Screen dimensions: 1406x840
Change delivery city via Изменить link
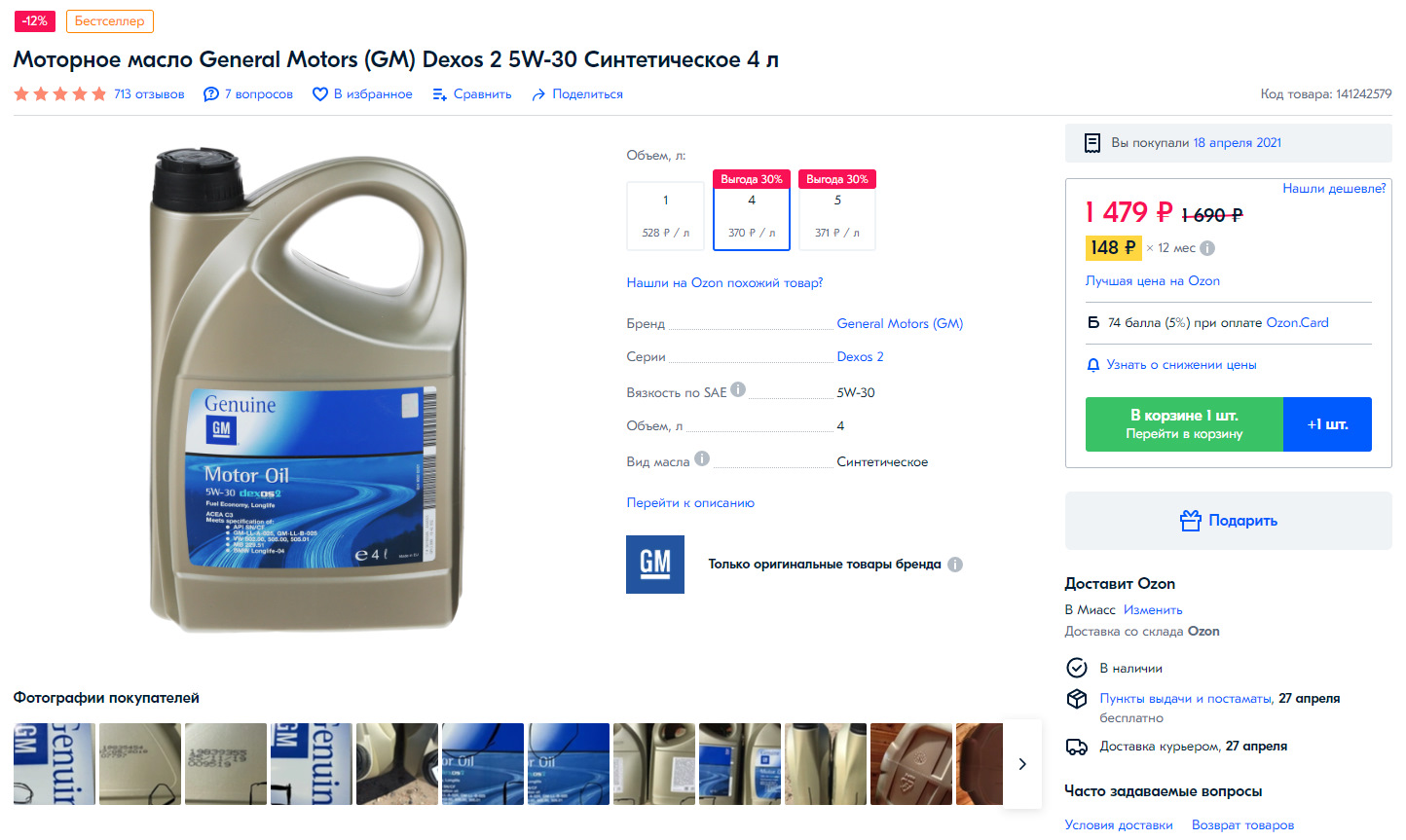tap(1153, 610)
